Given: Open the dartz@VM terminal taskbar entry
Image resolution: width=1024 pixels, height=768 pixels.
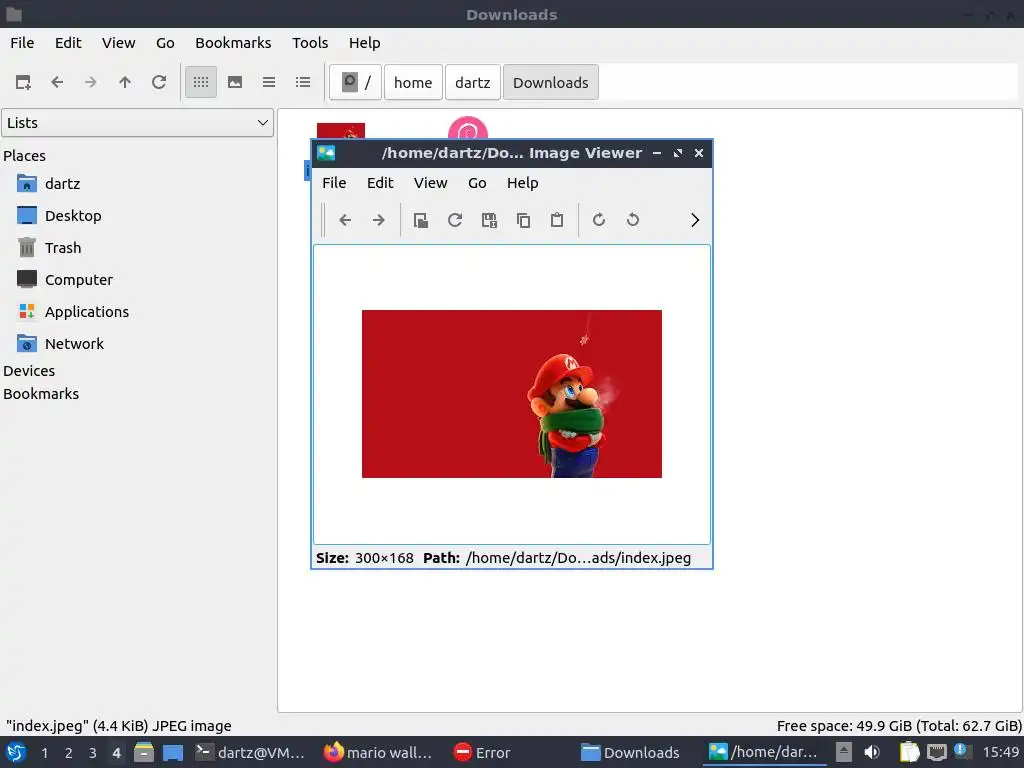Looking at the screenshot, I should click(251, 752).
